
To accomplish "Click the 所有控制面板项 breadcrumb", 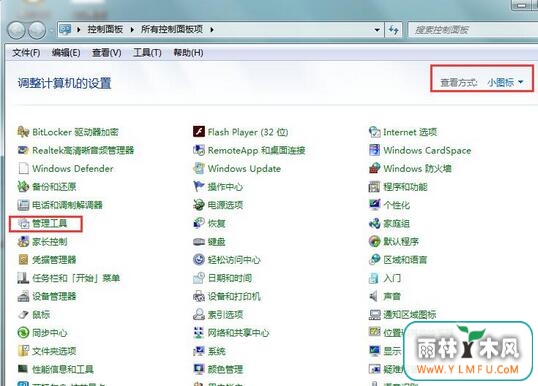I will click(172, 30).
